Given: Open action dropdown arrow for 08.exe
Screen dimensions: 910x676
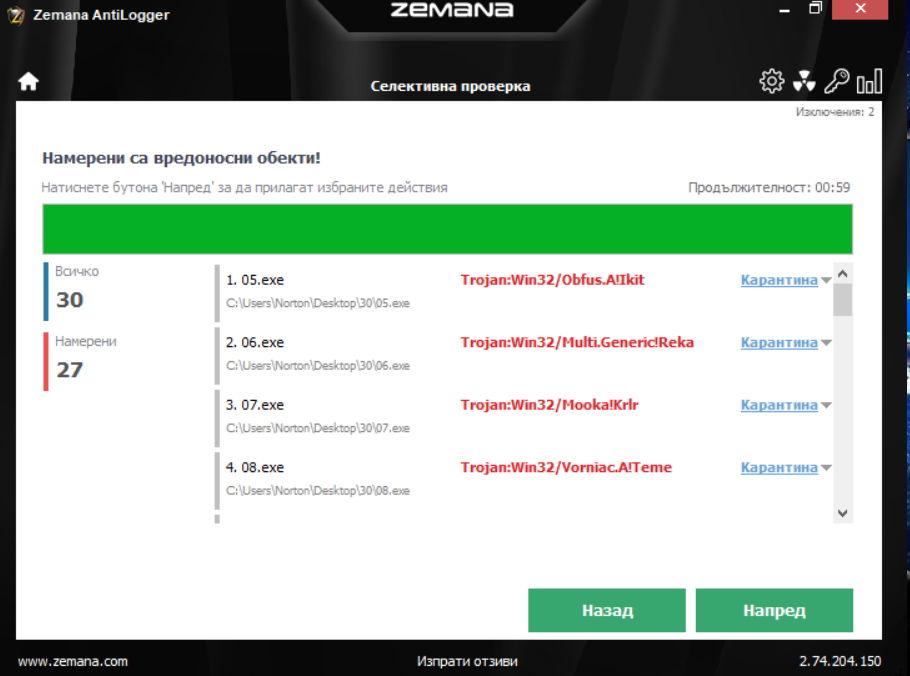Looking at the screenshot, I should pyautogui.click(x=826, y=468).
